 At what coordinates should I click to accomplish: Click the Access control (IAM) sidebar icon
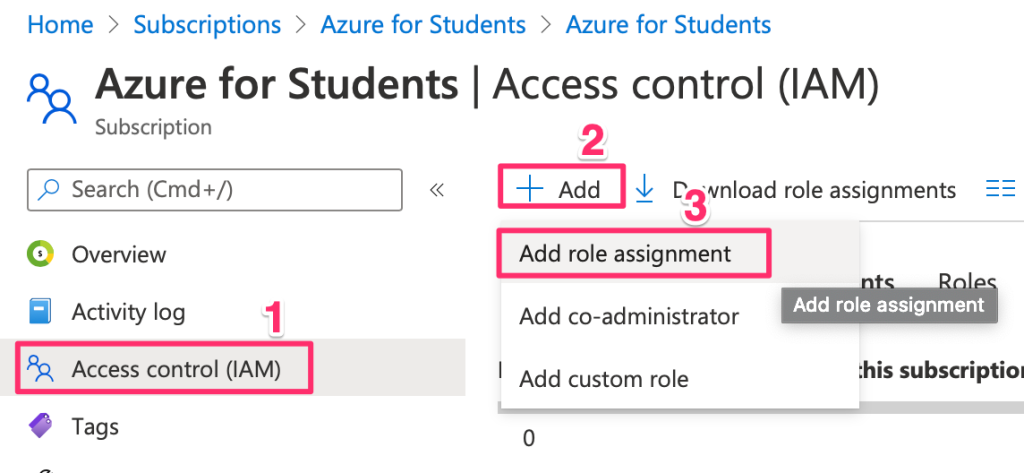[x=40, y=368]
